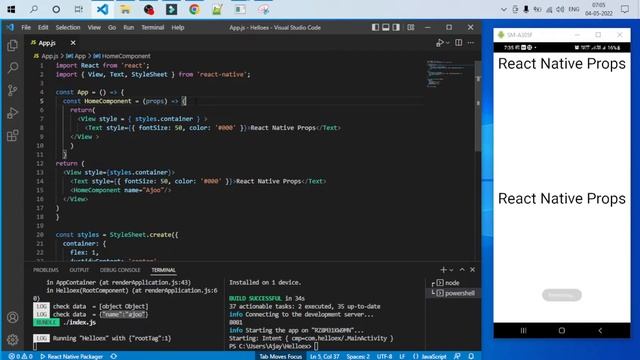Toggle primary side bar layout icon
This screenshot has width=640, height=360.
click(375, 27)
